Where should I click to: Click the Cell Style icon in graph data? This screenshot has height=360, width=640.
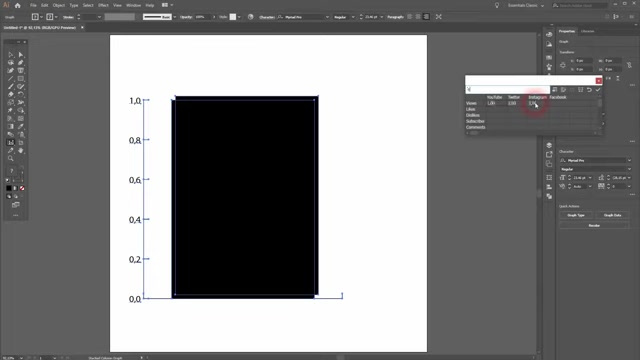[x=580, y=89]
